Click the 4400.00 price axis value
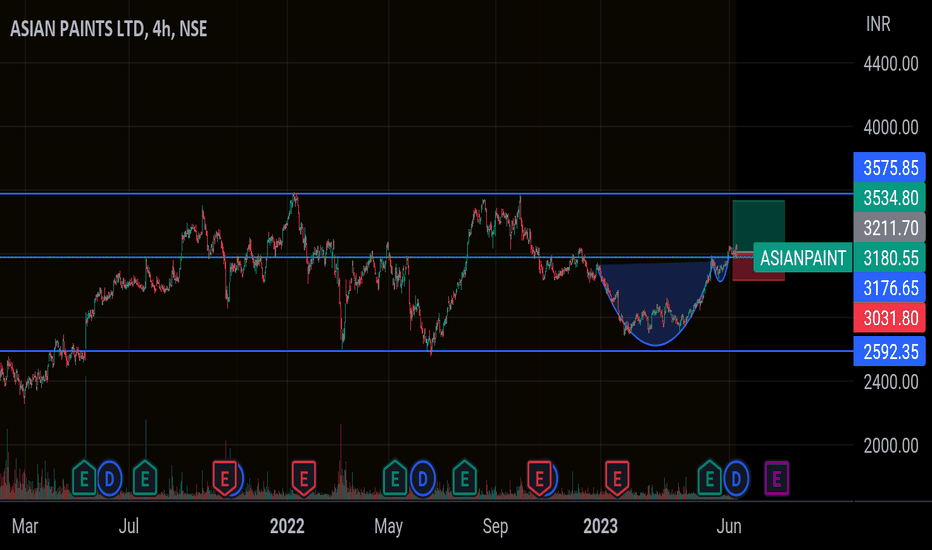This screenshot has height=550, width=932. (890, 64)
